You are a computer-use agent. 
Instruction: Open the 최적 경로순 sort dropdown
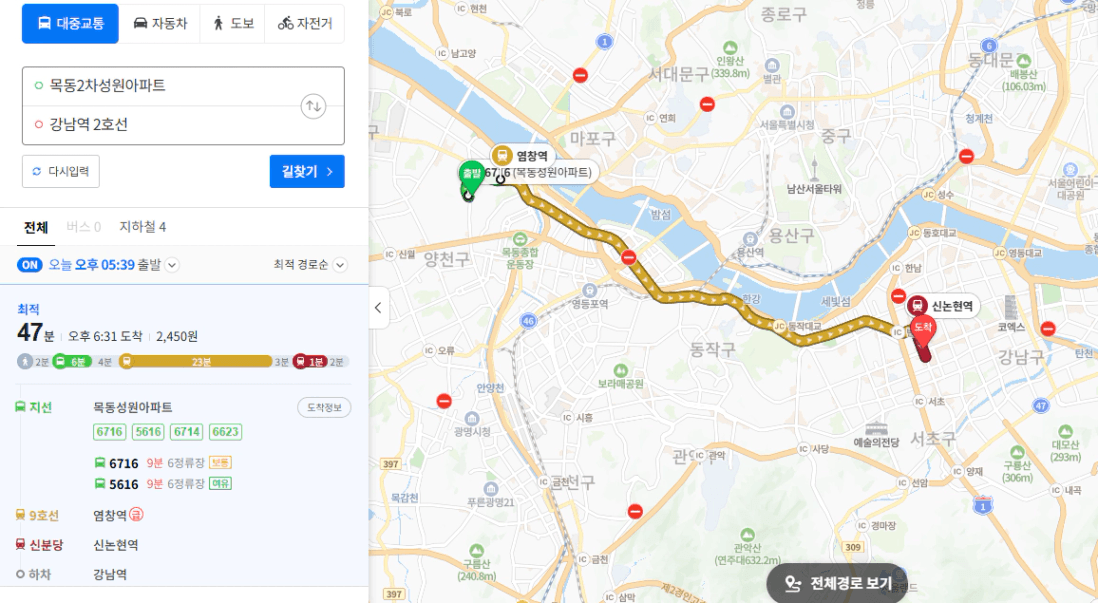310,265
